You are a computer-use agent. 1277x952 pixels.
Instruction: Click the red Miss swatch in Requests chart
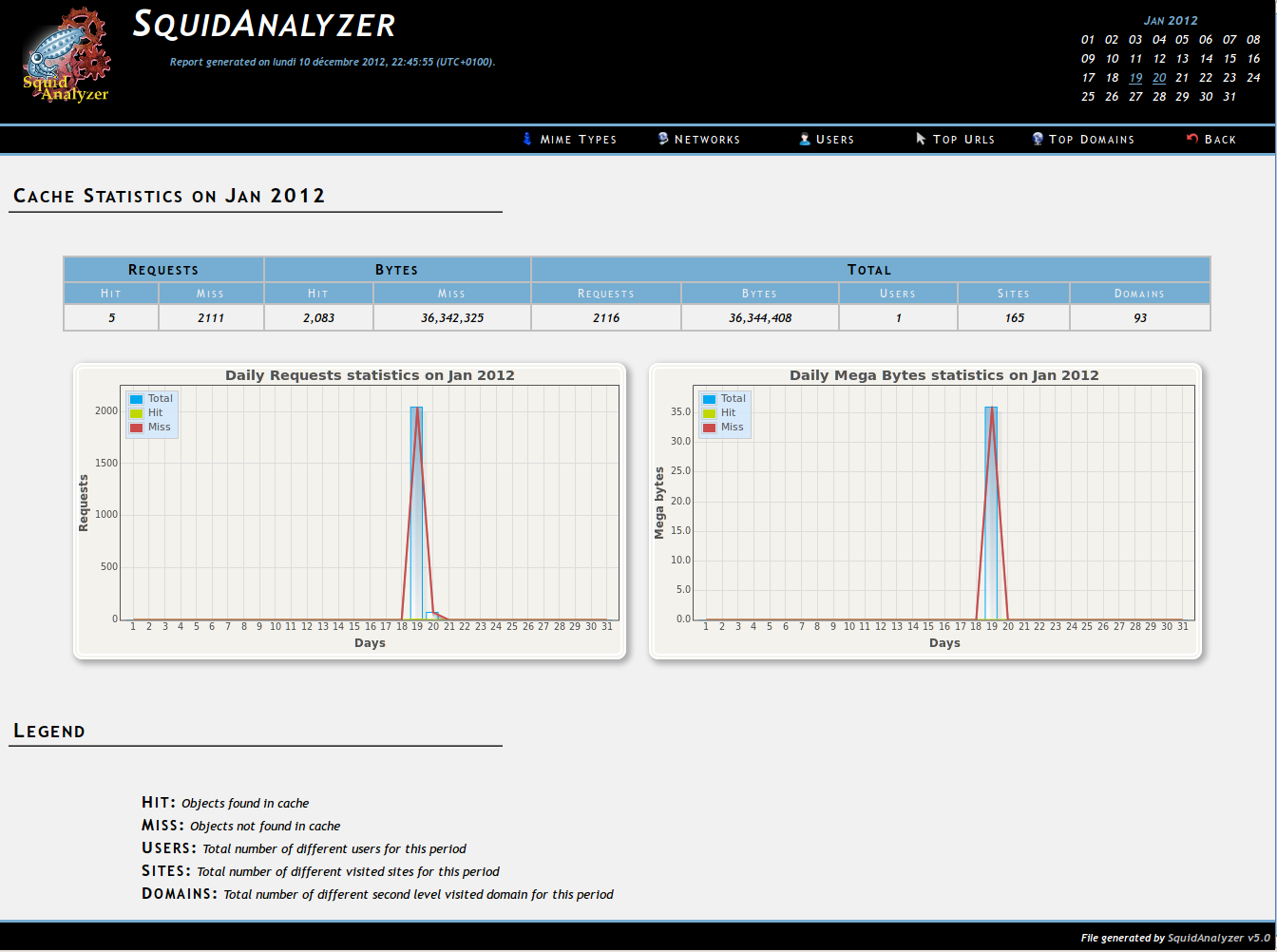pyautogui.click(x=136, y=428)
